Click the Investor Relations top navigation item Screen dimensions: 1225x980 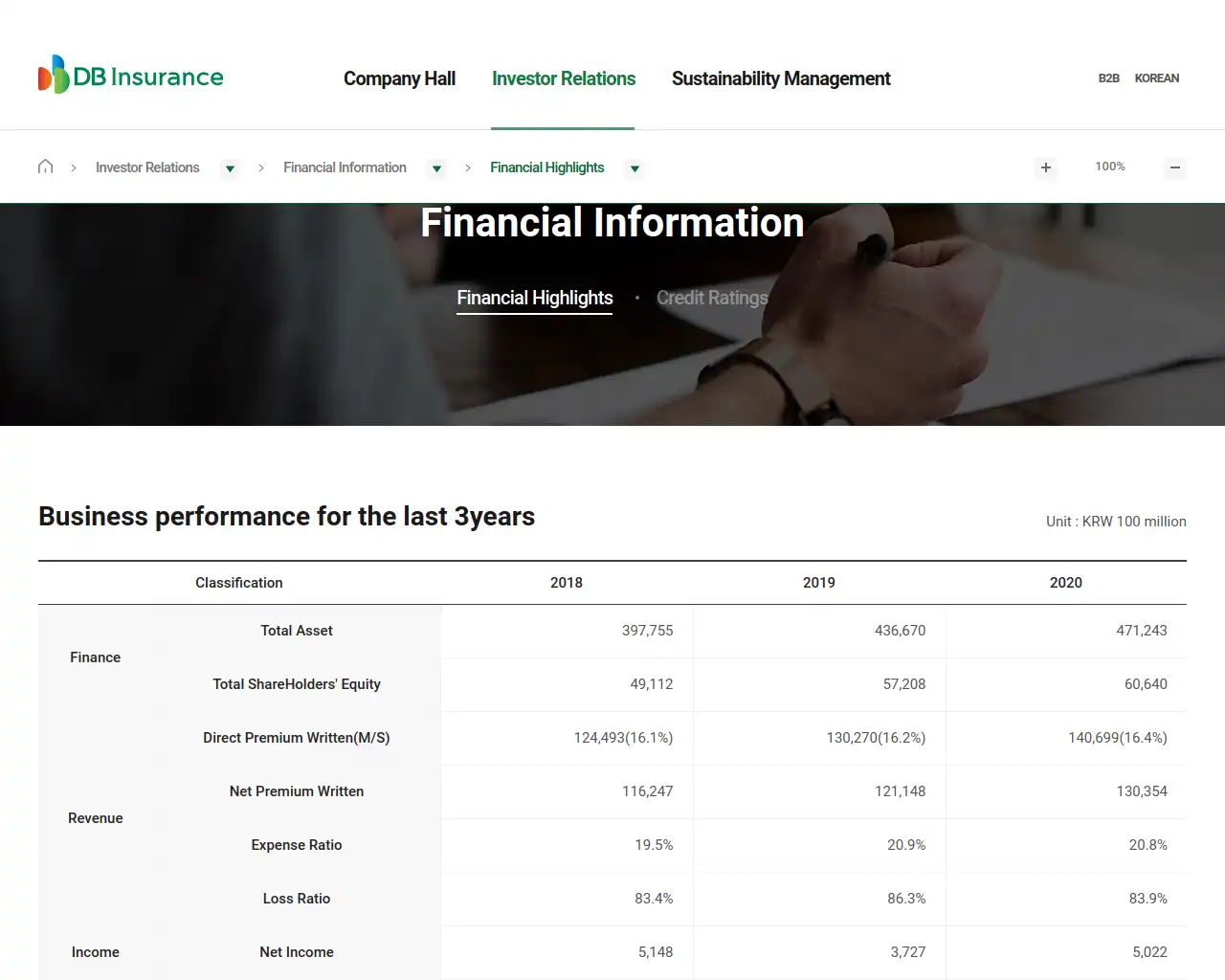point(564,78)
